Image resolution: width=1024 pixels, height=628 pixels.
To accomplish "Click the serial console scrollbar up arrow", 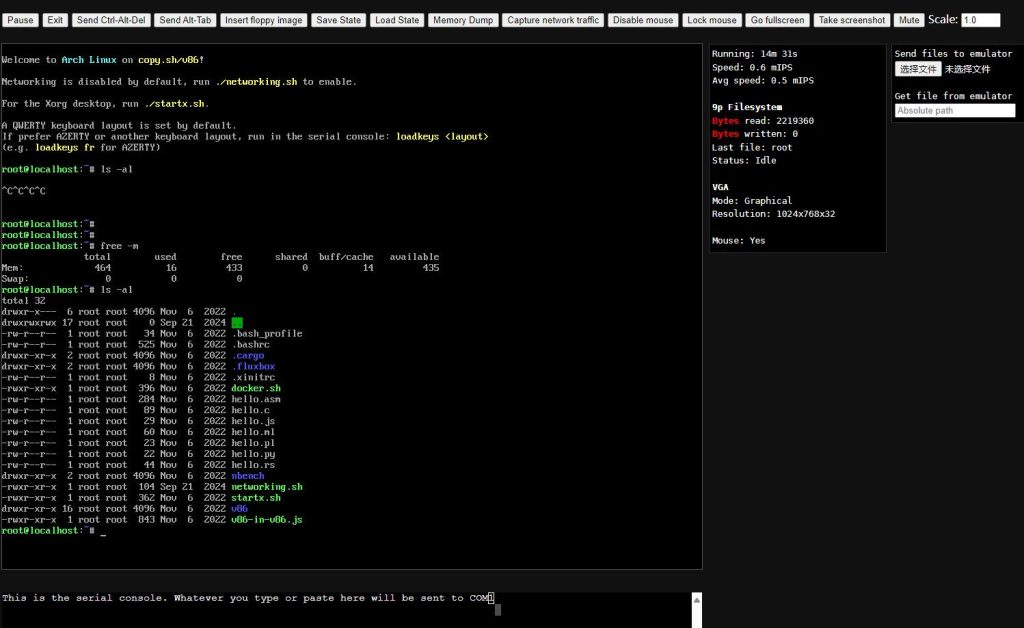I will click(x=697, y=599).
